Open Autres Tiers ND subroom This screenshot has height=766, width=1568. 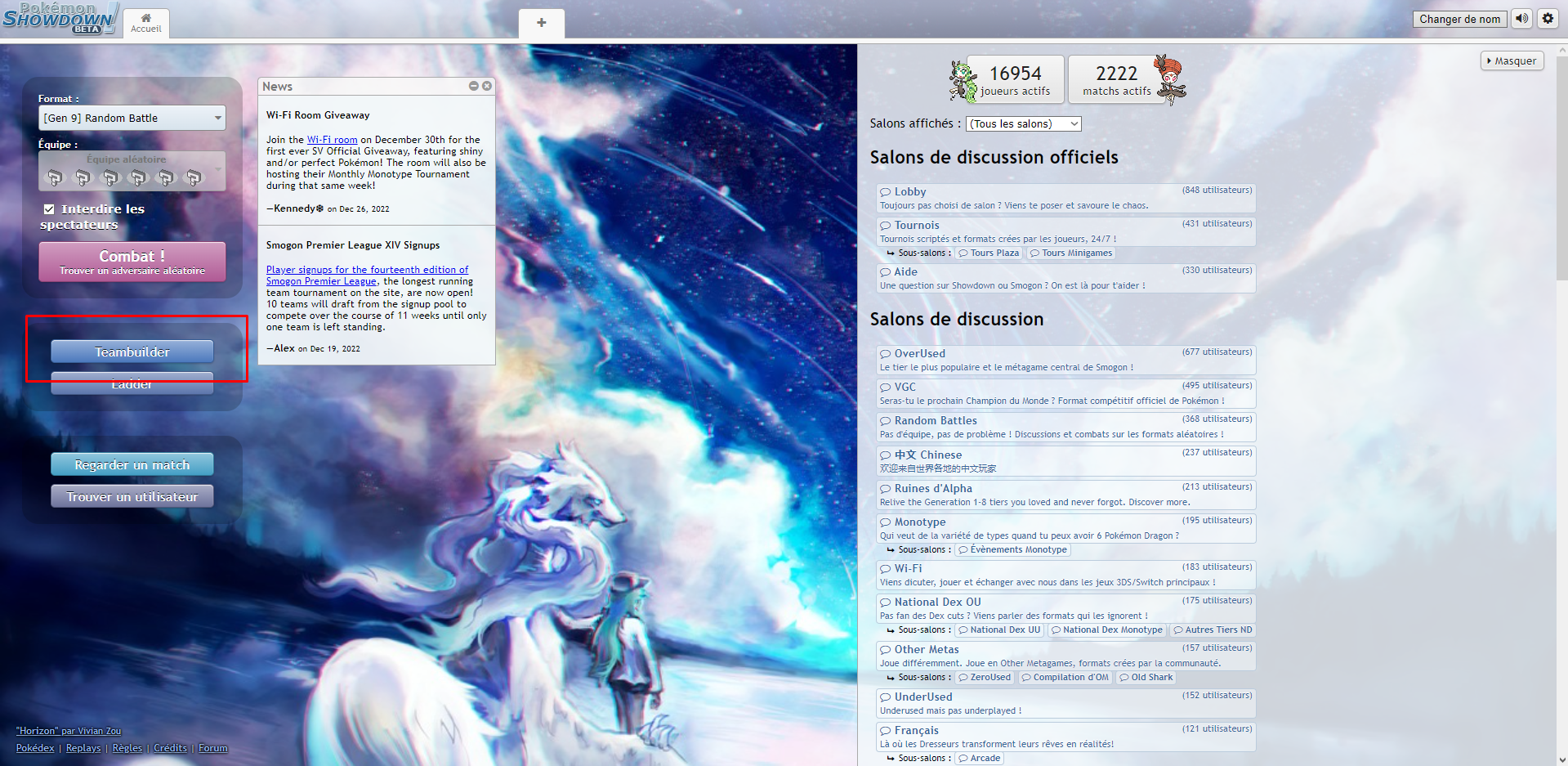click(1213, 630)
